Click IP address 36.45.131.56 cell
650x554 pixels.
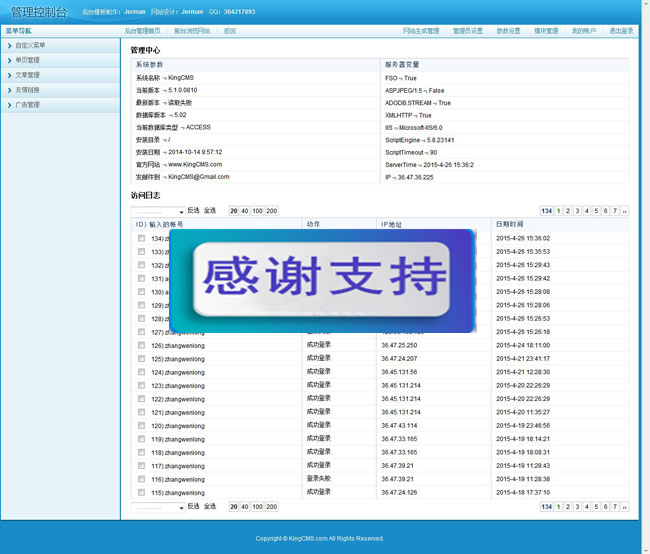pos(399,372)
